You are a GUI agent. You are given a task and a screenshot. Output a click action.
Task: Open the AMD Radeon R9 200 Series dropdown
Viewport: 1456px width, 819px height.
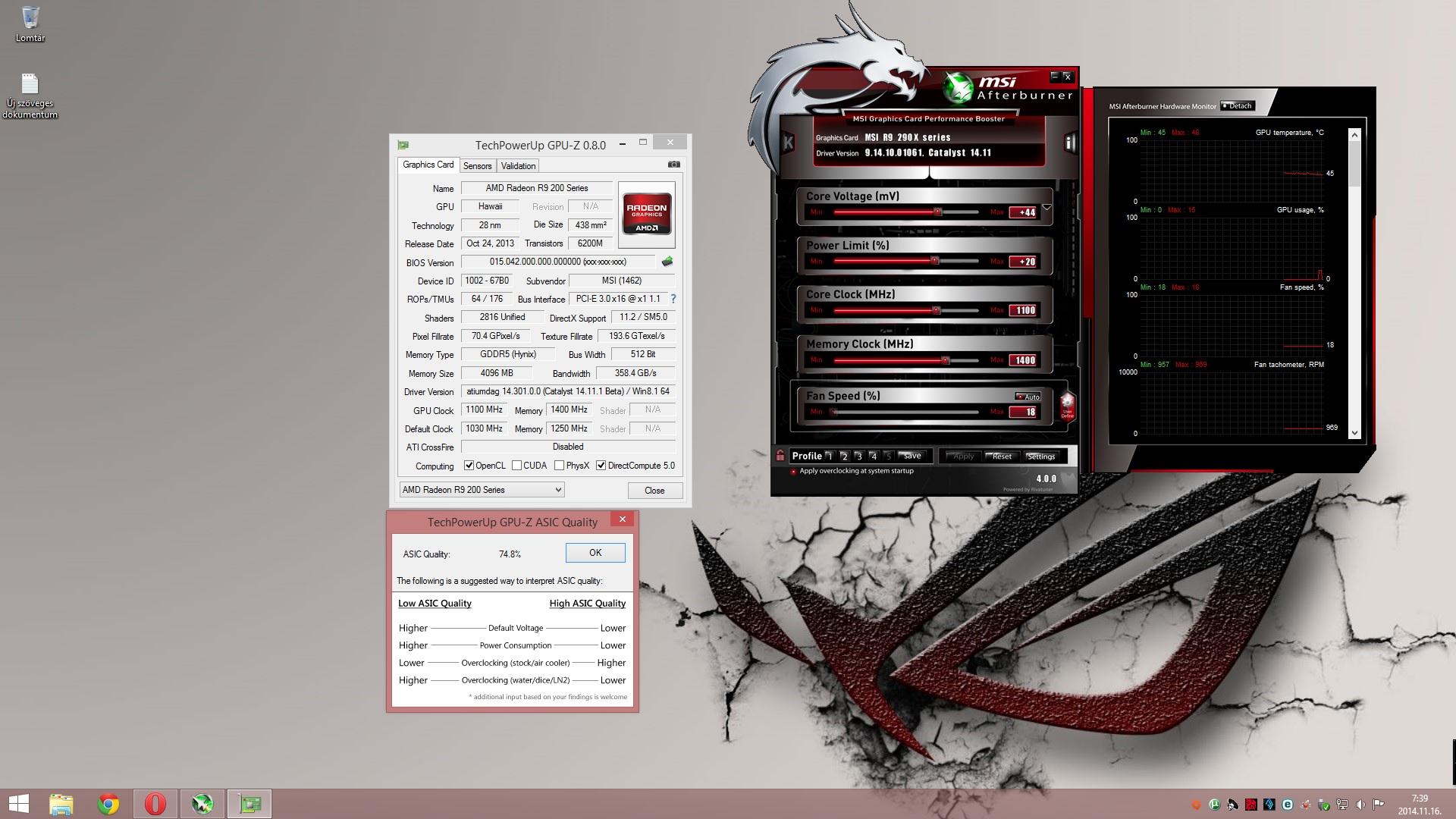point(482,490)
